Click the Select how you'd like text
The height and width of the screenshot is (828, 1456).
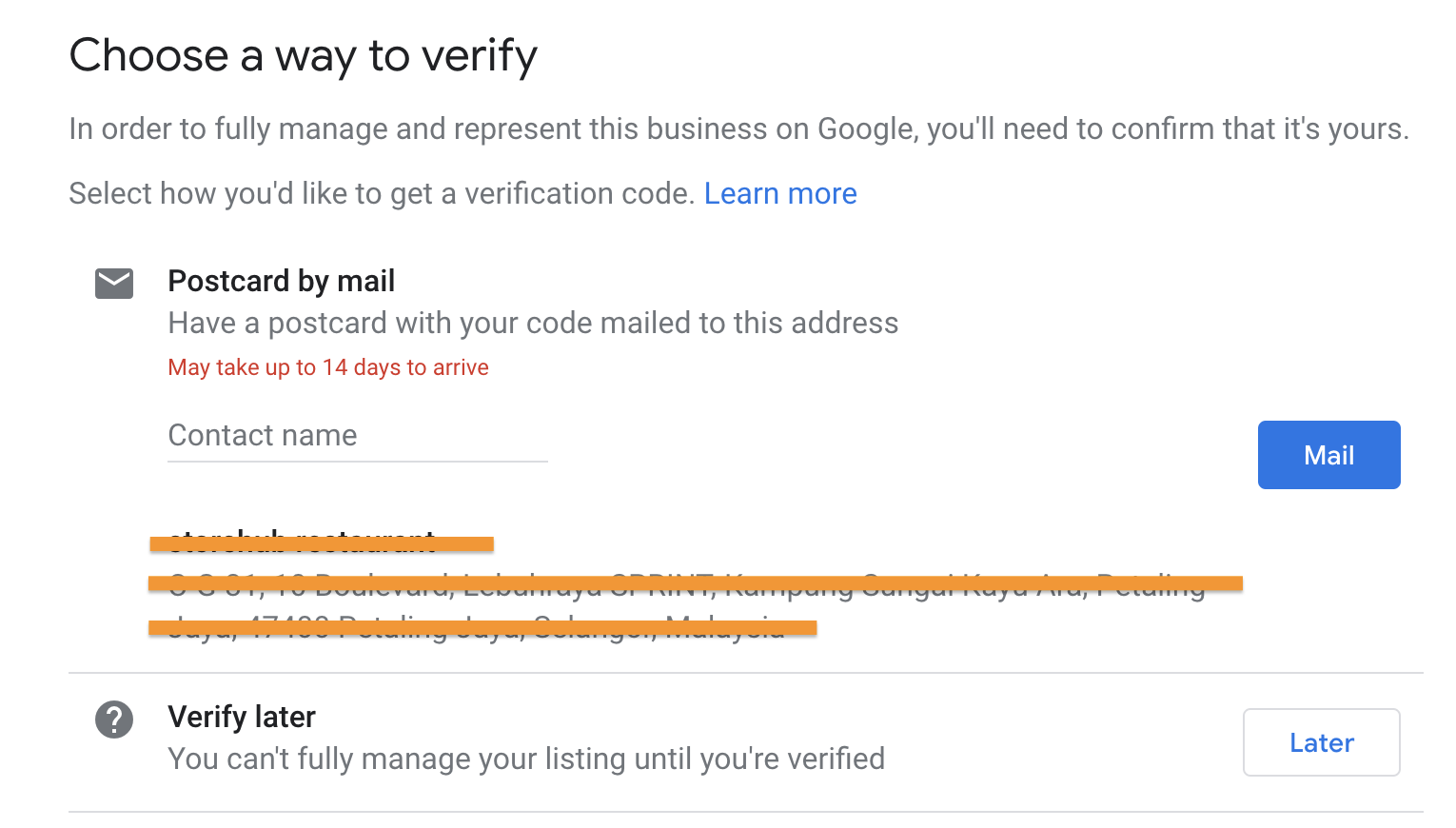pyautogui.click(x=382, y=193)
